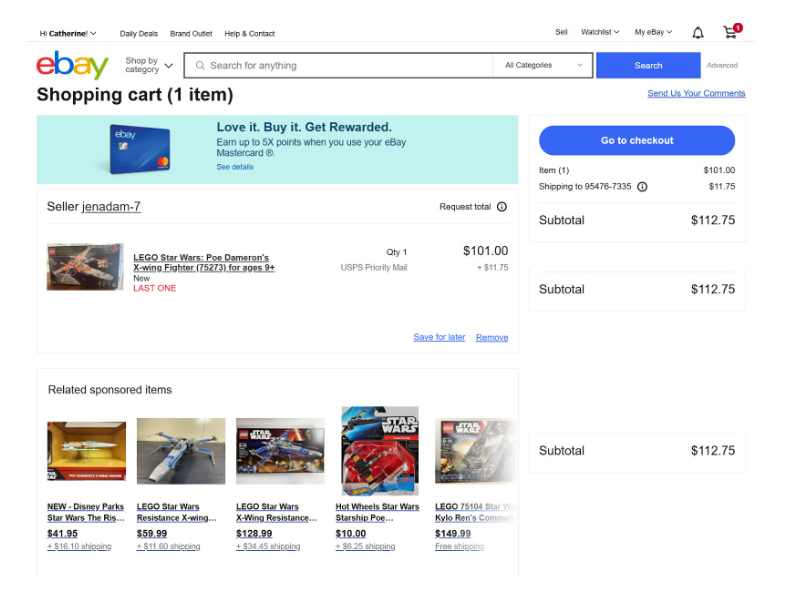This screenshot has height=598, width=811.
Task: Open LEGO Star Wars Resistance X-wing title link
Action: pos(176,512)
